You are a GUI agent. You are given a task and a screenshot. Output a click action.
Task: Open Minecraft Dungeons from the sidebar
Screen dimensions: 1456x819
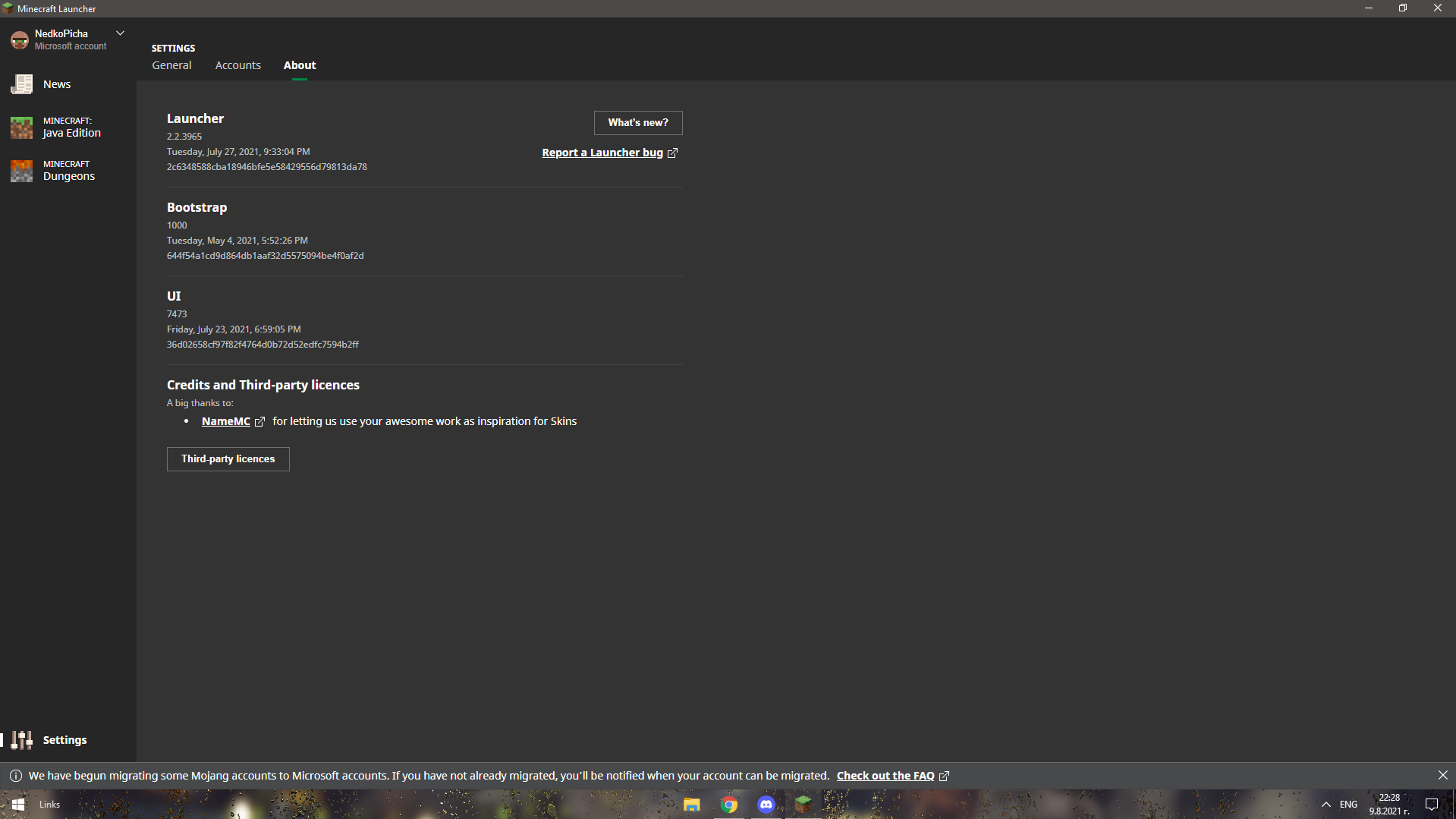pos(68,171)
